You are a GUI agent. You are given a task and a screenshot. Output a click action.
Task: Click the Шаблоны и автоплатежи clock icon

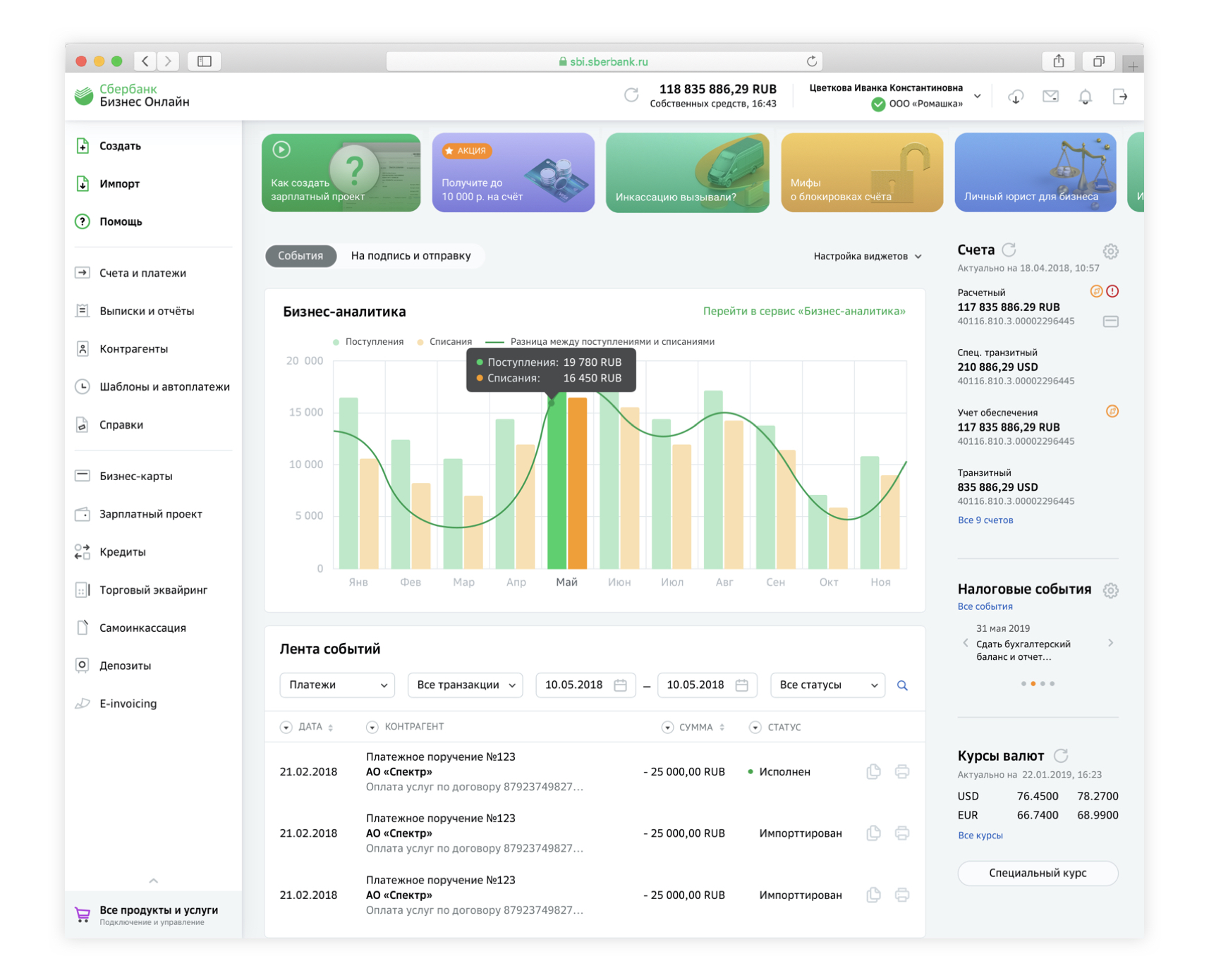point(83,387)
